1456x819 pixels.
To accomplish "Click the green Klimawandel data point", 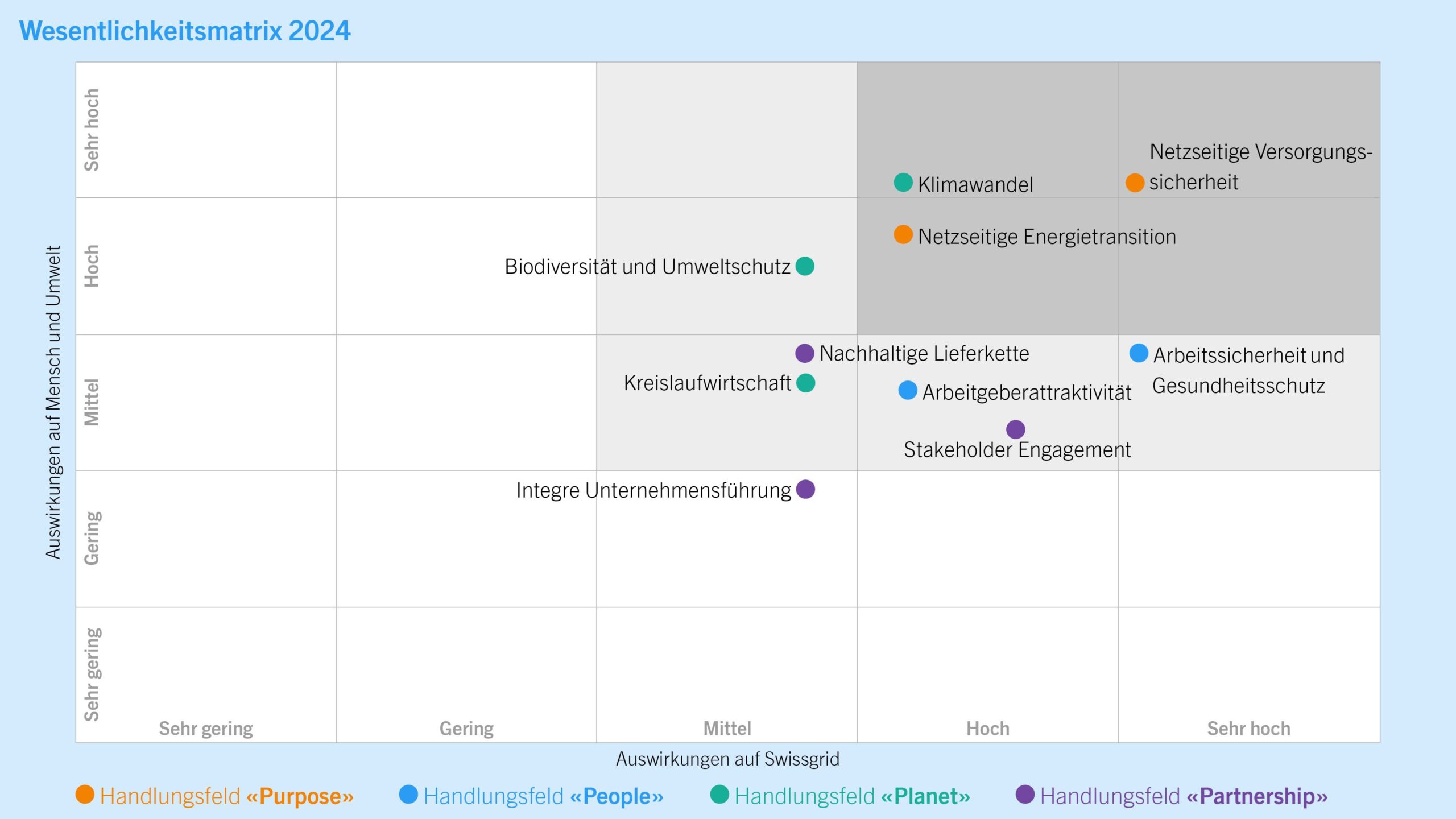I will click(x=903, y=183).
